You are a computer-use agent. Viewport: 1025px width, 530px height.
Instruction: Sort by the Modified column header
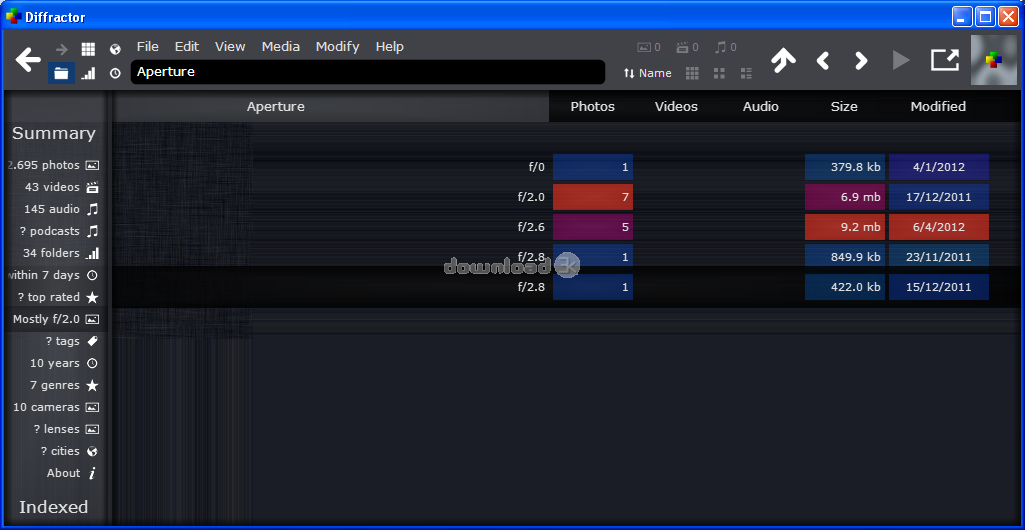point(938,107)
